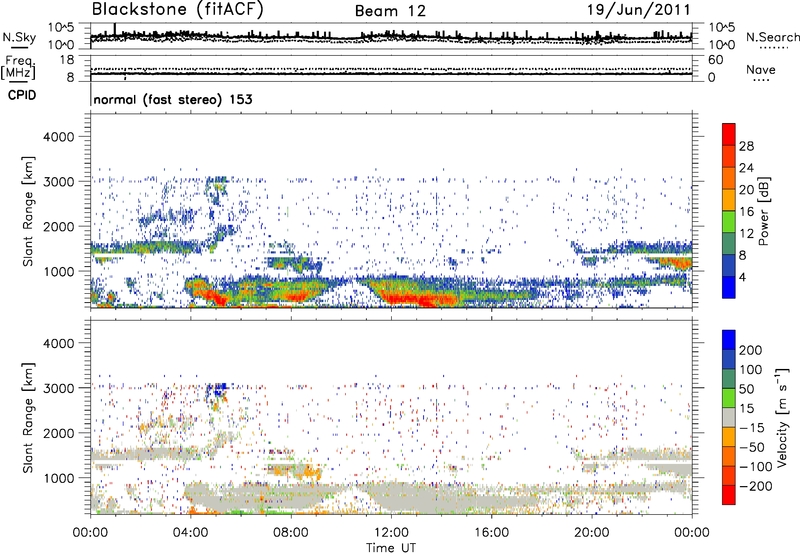
Task: Click the rightmost '00:00' time tick label
Action: point(692,533)
